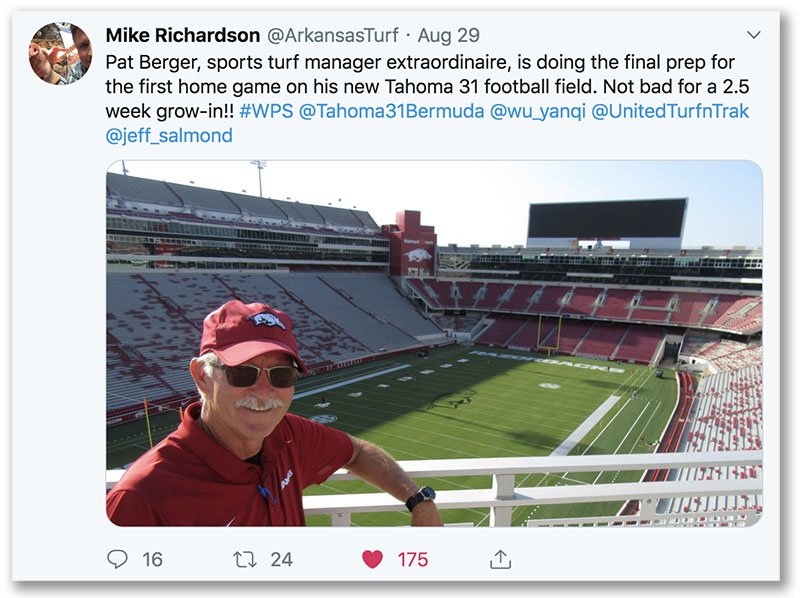The image size is (800, 598).
Task: Go to the @wu_yanqi mention
Action: pos(538,110)
